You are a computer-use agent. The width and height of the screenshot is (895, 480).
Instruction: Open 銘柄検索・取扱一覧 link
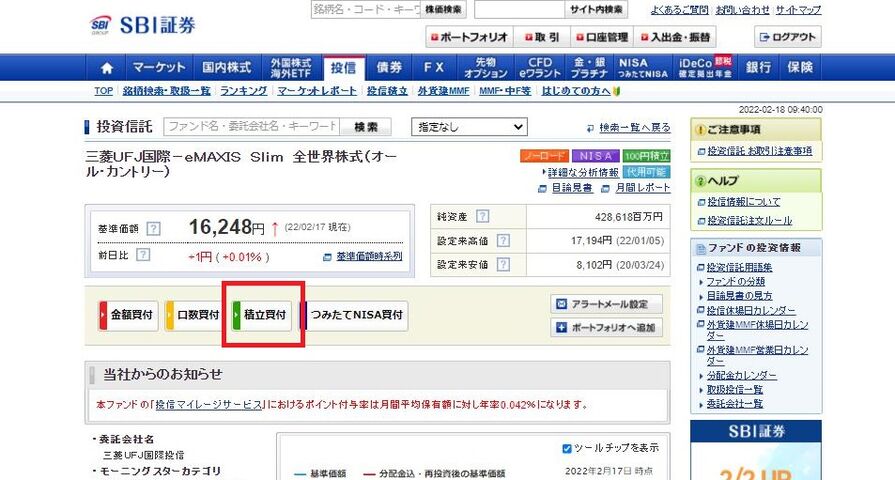[167, 91]
